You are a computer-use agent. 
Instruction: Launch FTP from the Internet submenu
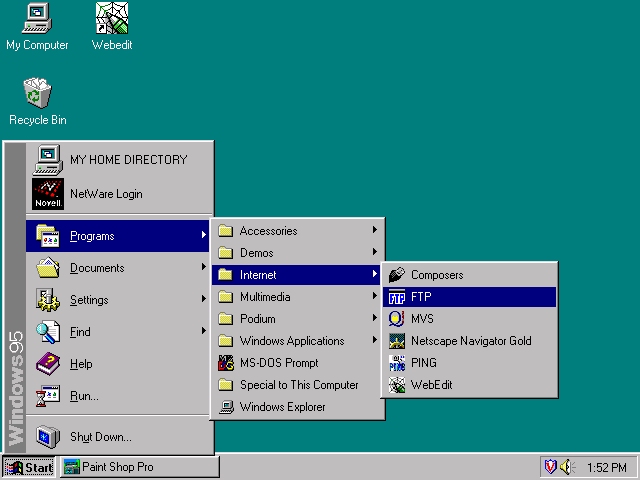(469, 297)
